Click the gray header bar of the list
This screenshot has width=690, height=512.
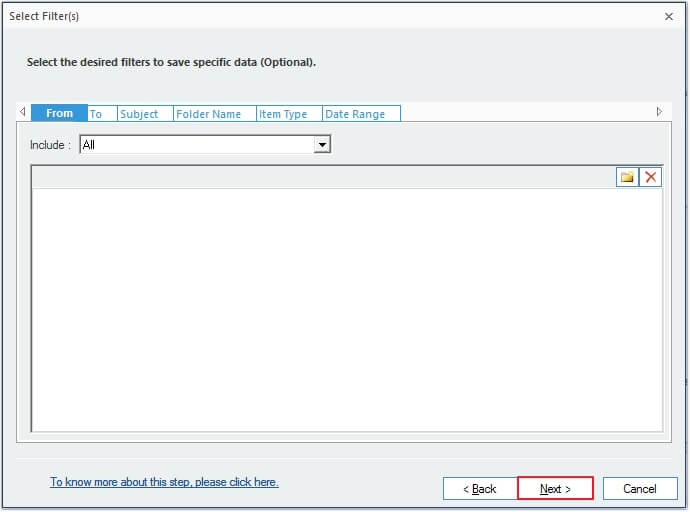pos(320,177)
